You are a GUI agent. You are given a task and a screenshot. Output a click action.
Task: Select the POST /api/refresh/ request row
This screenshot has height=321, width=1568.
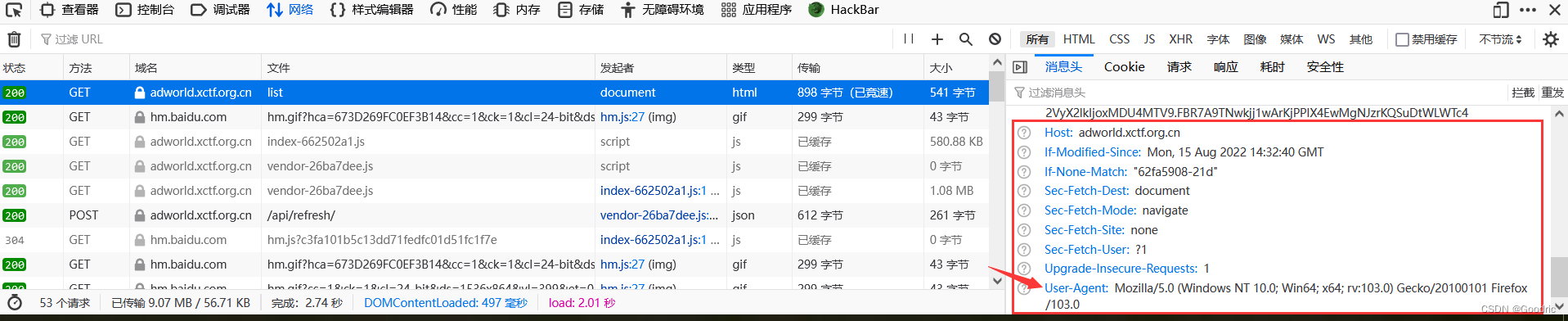494,215
